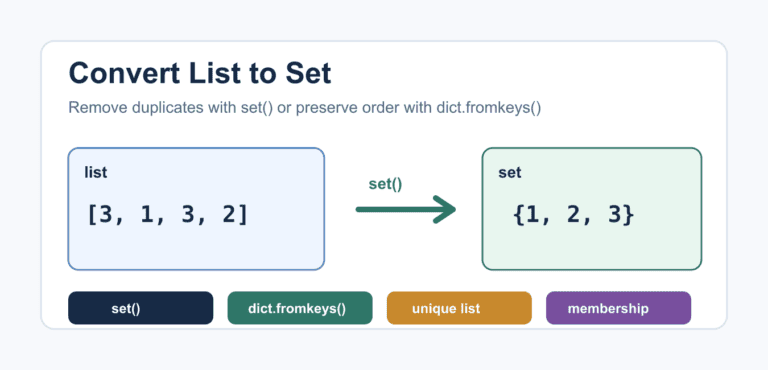Click the opening bracket of the list
Screen dimensions: 768x370
(92, 215)
